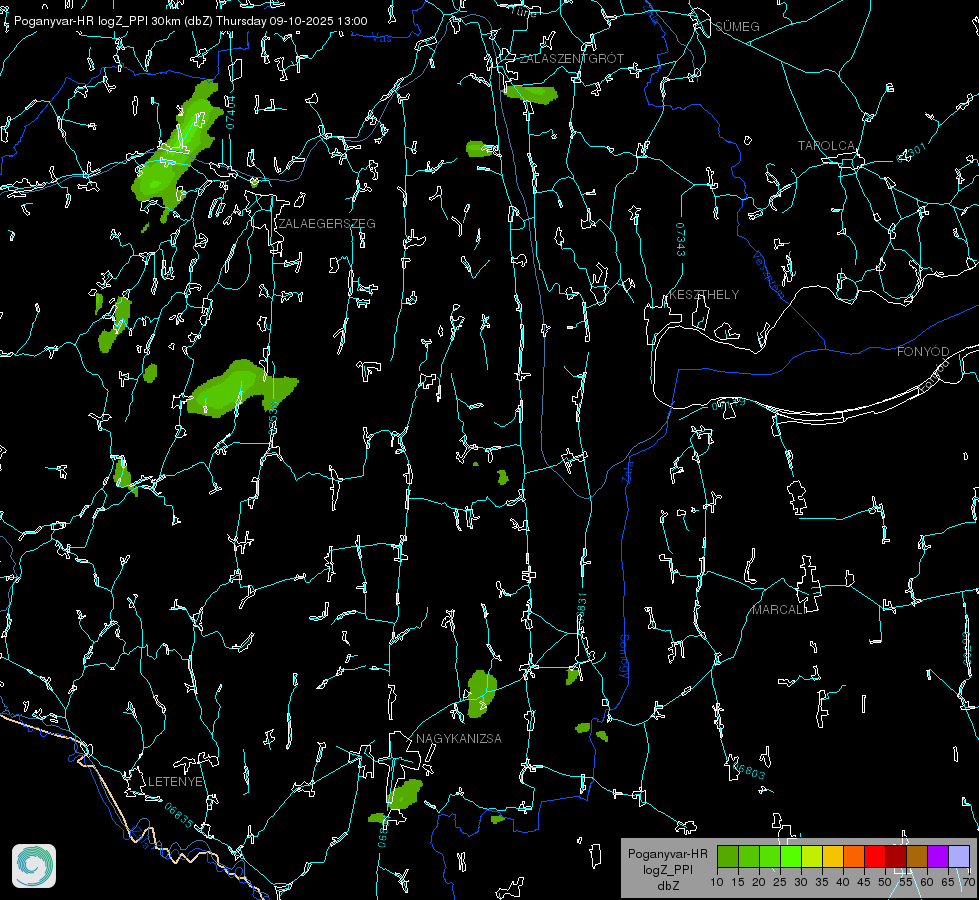
Task: Pick the orange 40-45 dBZ swatch
Action: (x=854, y=856)
